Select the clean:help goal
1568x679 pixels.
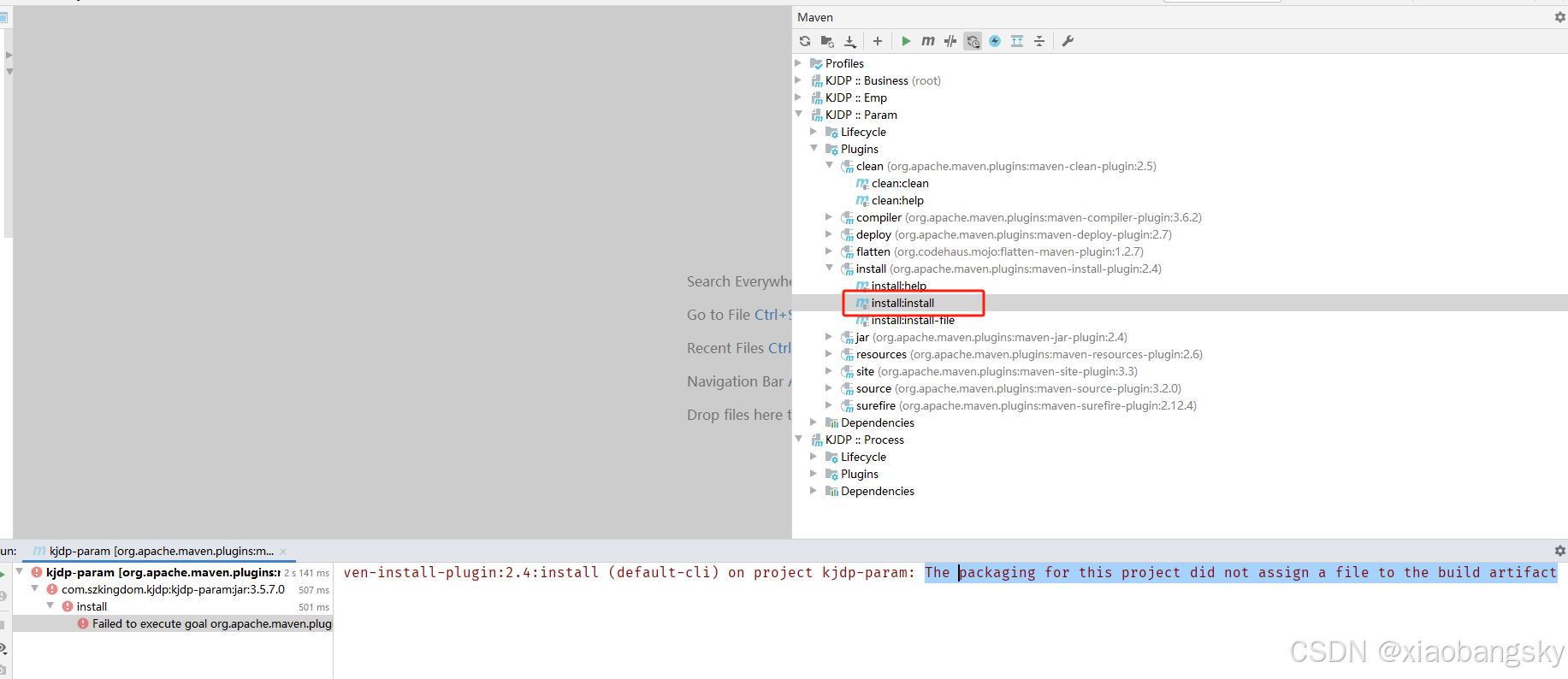click(897, 200)
